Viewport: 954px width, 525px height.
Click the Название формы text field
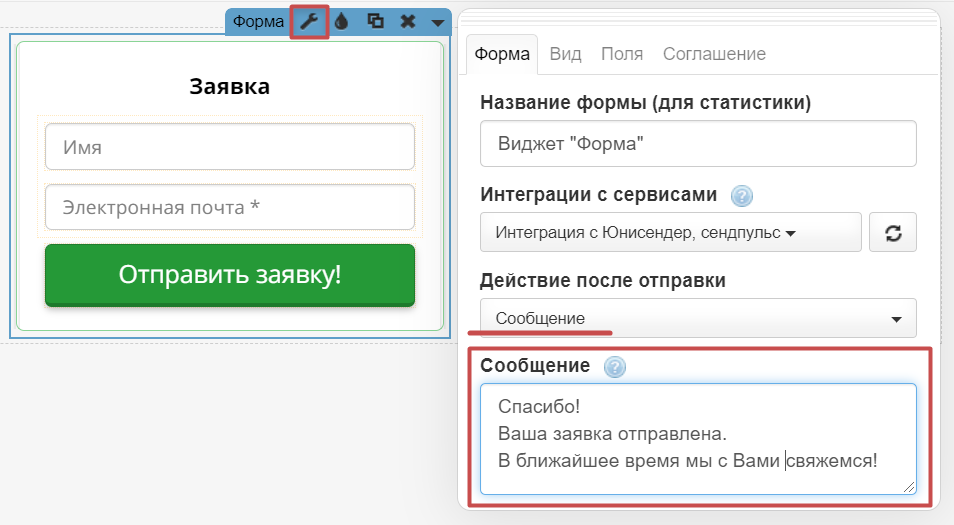[697, 144]
